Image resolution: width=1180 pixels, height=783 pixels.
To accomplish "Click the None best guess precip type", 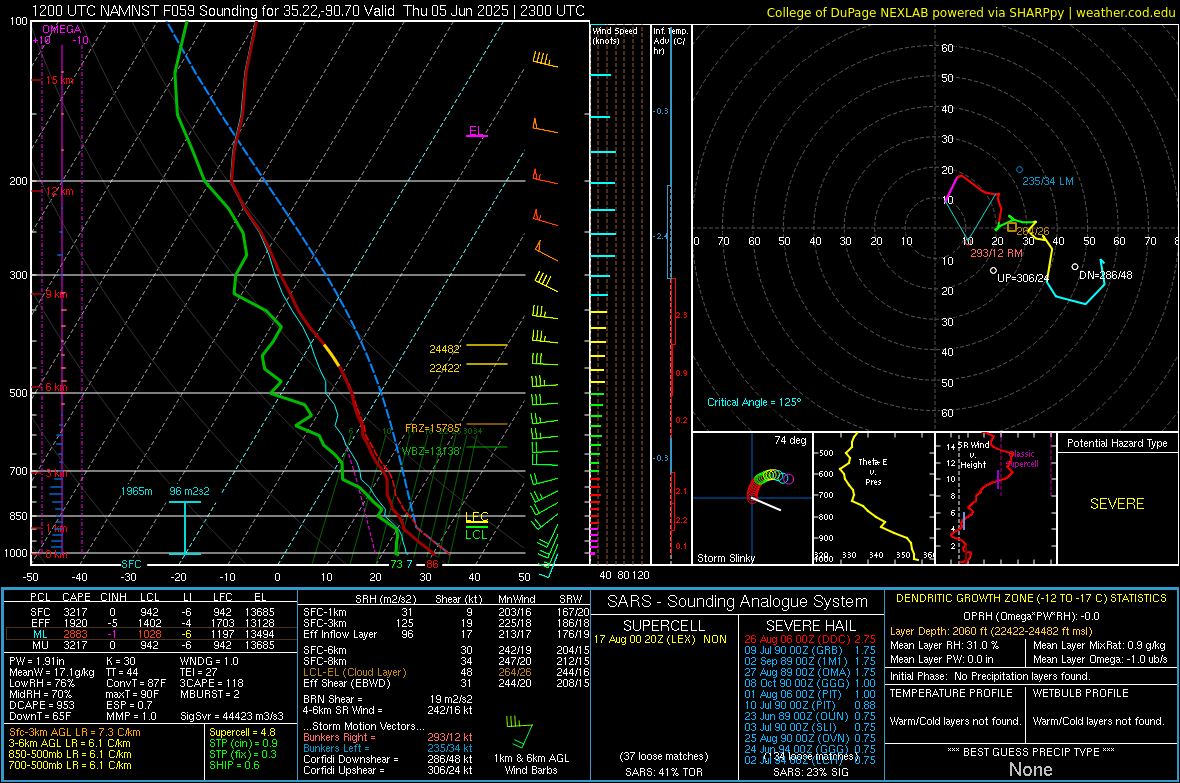I will [x=1030, y=769].
